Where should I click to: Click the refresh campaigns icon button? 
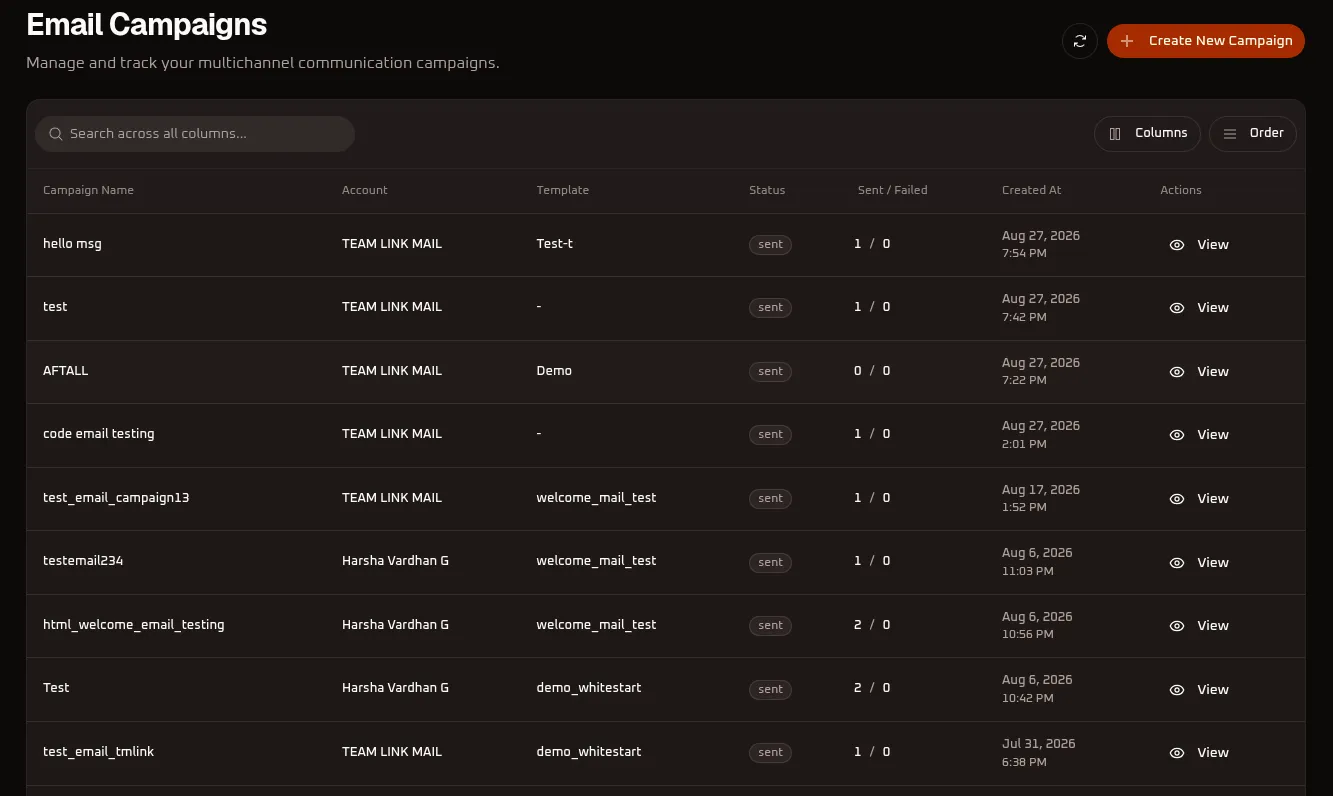pyautogui.click(x=1079, y=41)
